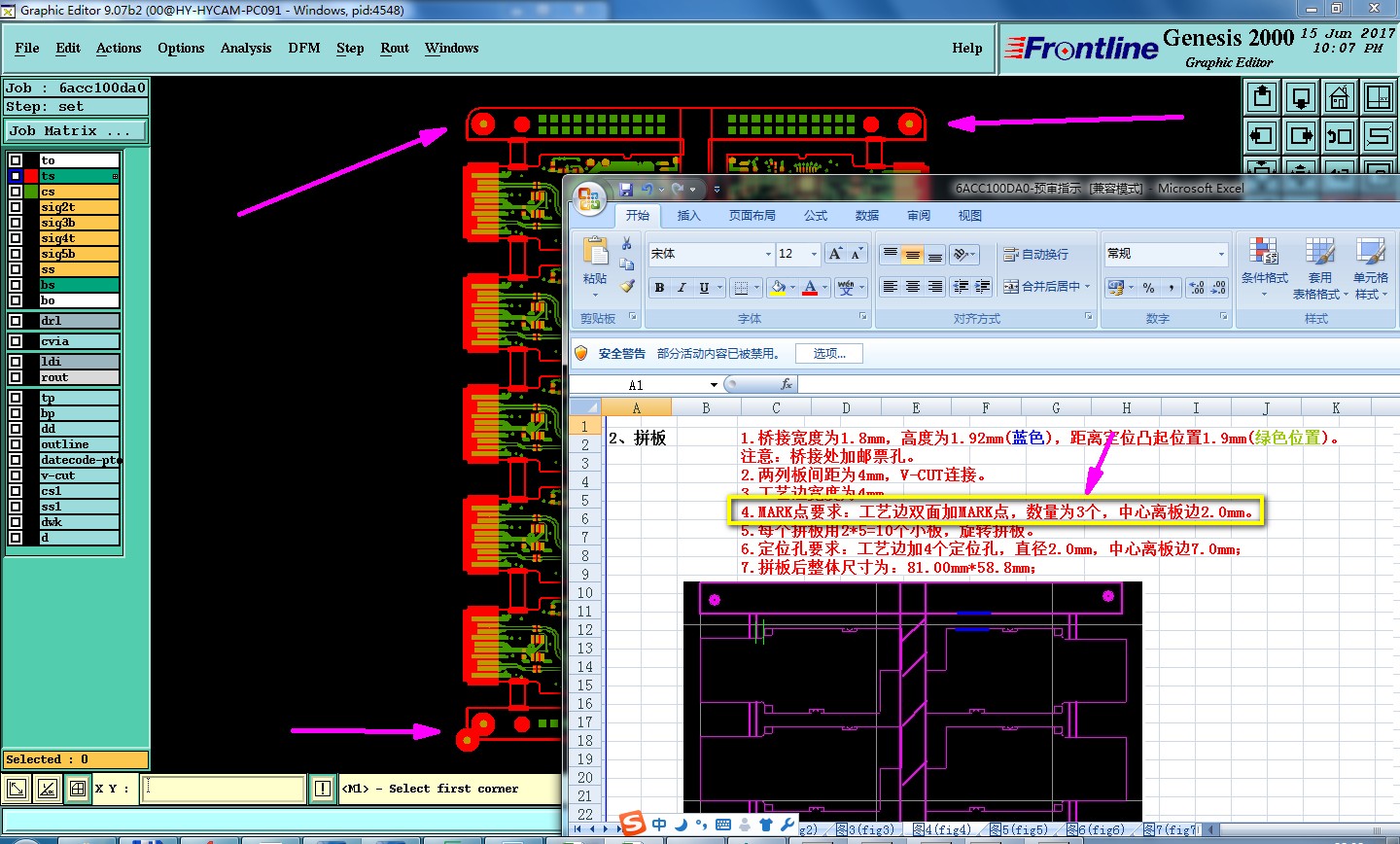
Task: Click the first snap icon beside XY
Action: tap(17, 789)
